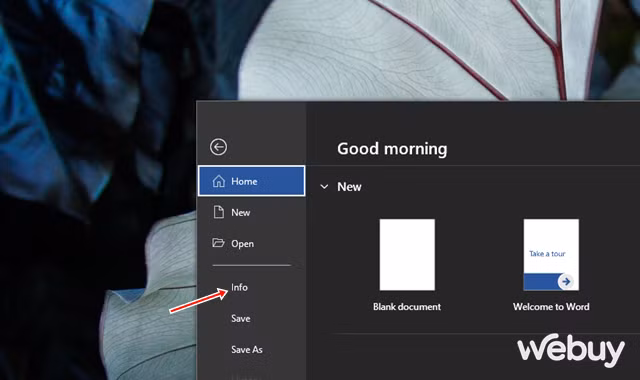Select the Home menu item
Viewport: 640px width, 380px height.
click(x=251, y=181)
